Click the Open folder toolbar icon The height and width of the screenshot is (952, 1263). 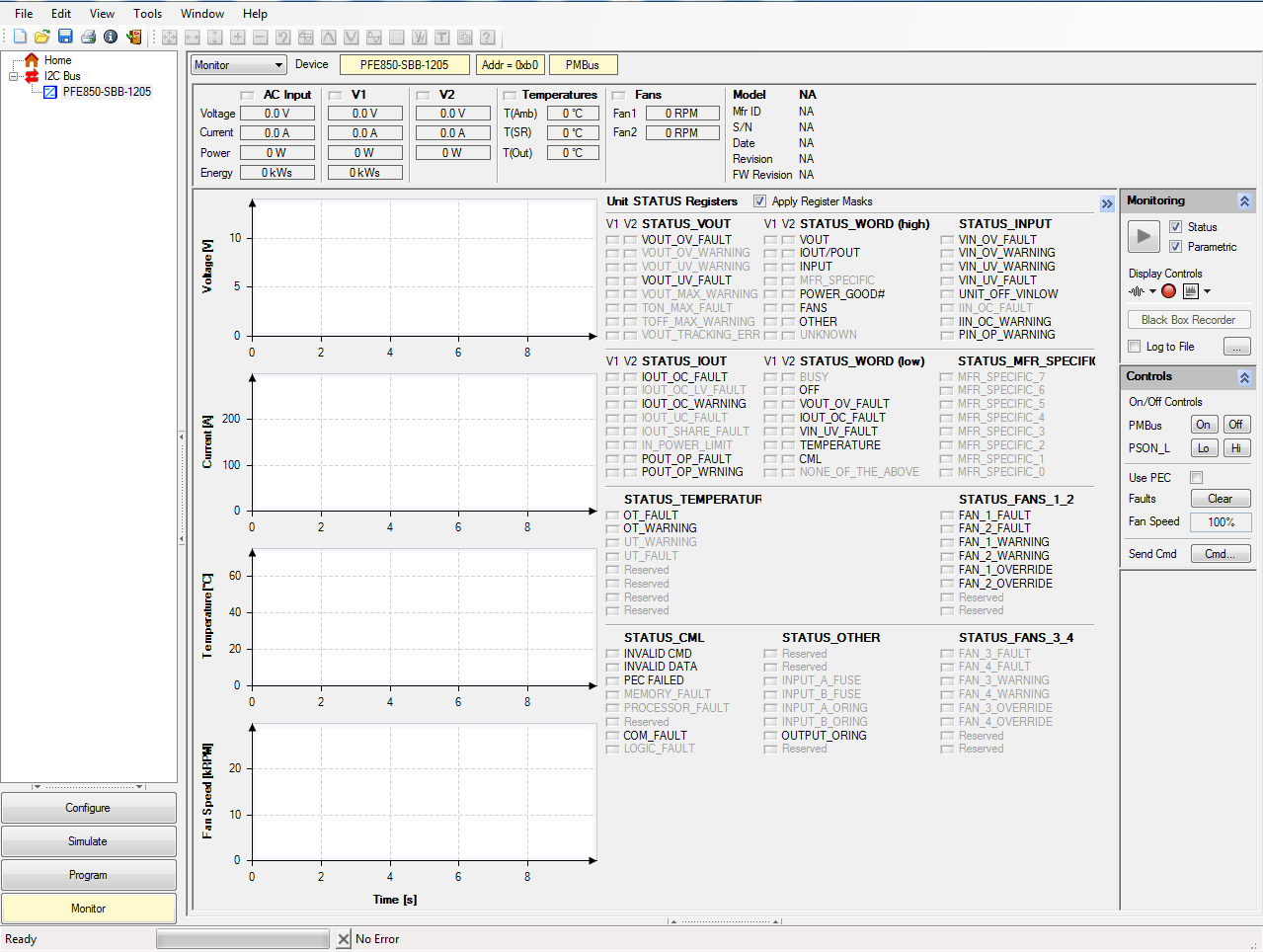point(41,37)
